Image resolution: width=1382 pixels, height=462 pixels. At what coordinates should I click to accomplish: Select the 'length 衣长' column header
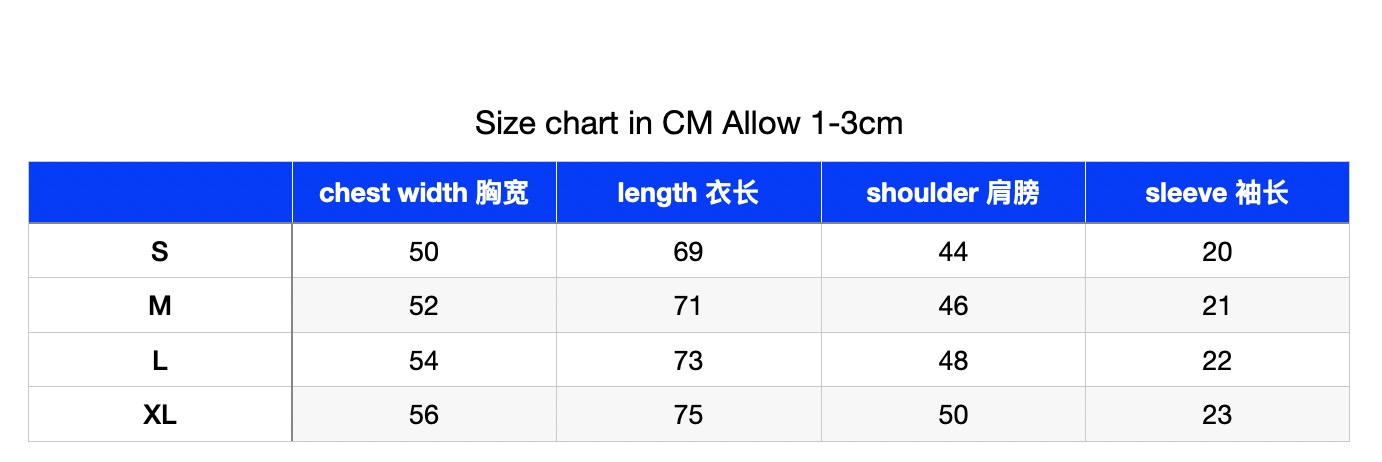(689, 193)
